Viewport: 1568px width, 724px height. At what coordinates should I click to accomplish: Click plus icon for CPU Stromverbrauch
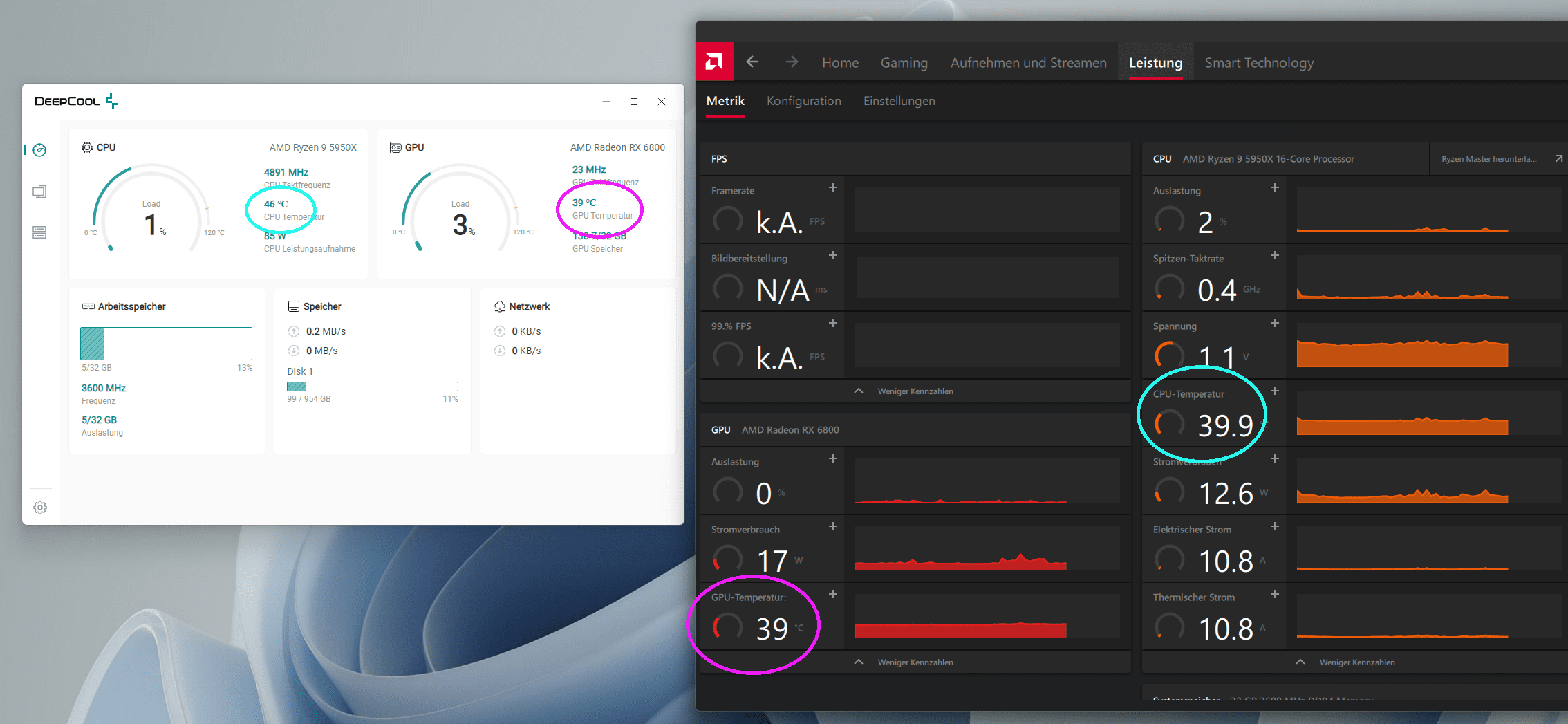[1275, 458]
